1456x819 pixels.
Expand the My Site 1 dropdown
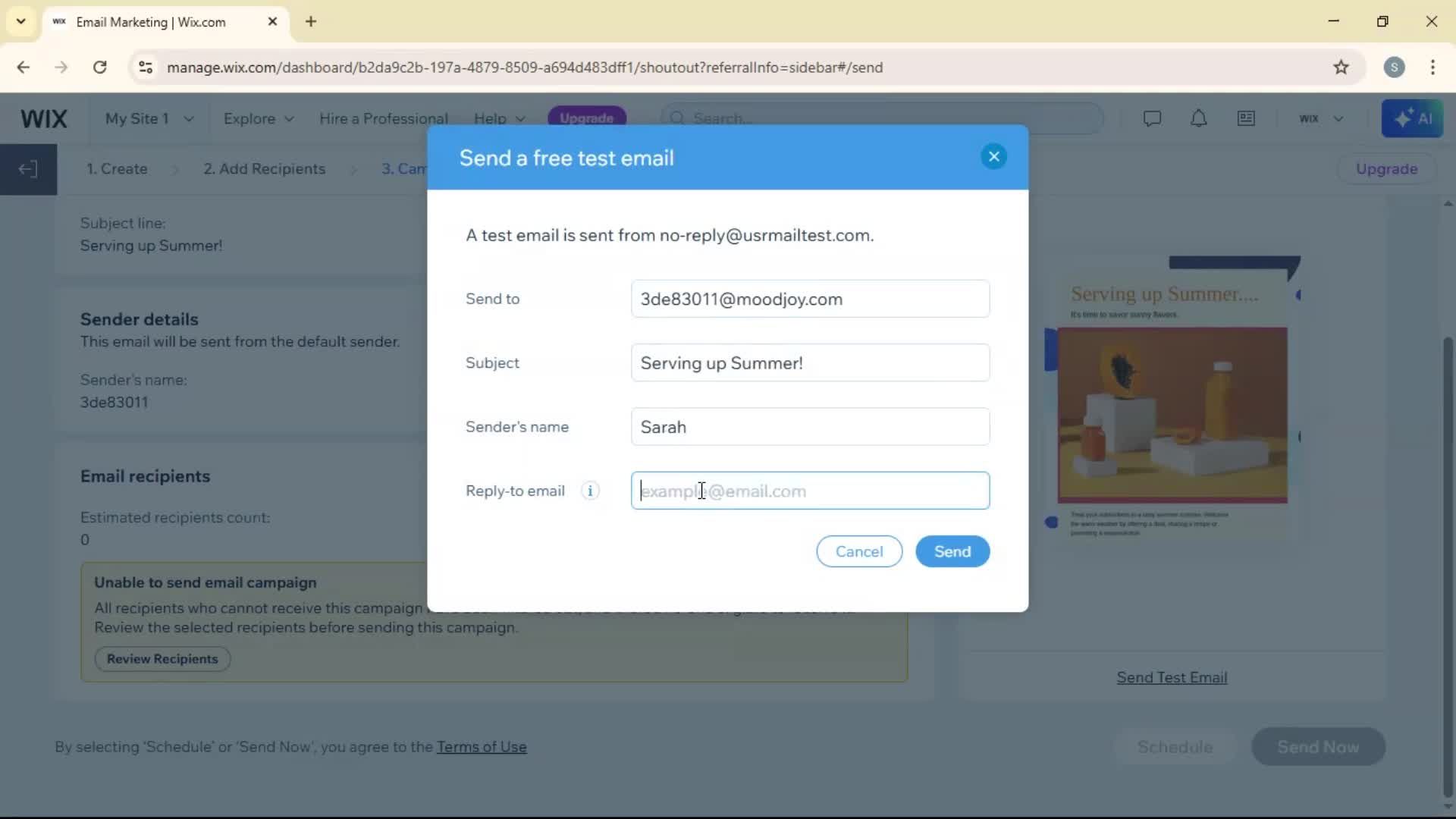click(149, 119)
